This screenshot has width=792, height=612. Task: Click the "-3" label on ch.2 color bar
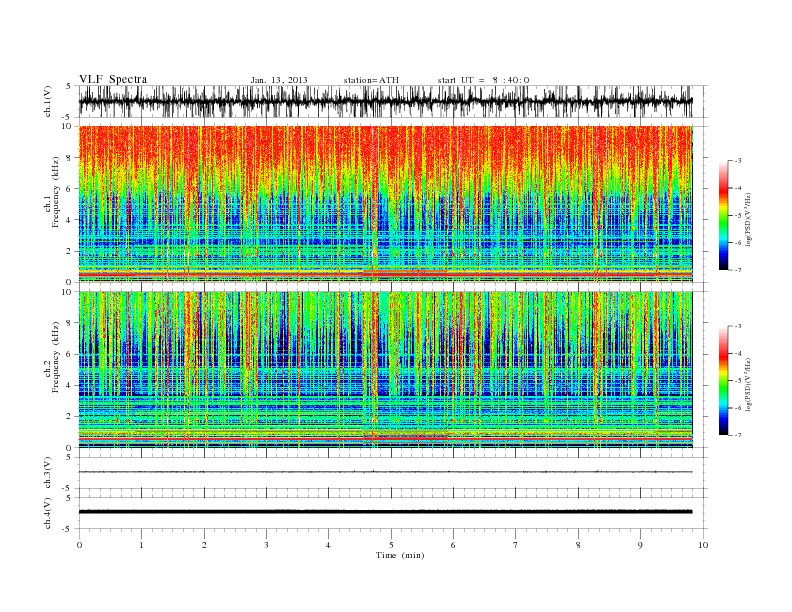click(738, 326)
